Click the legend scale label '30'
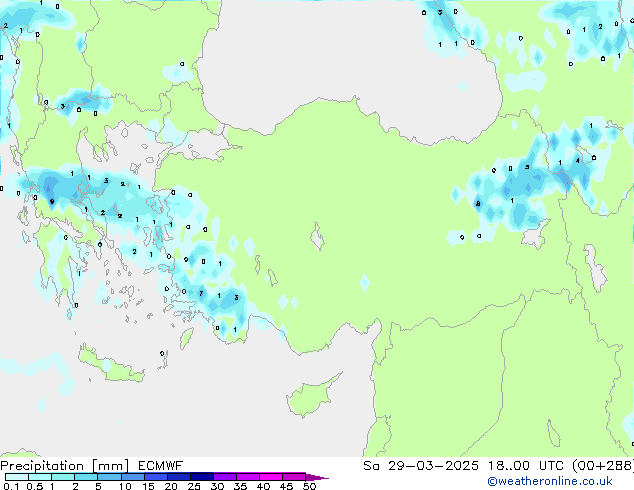Viewport: 634px width, 490px height. [217, 486]
